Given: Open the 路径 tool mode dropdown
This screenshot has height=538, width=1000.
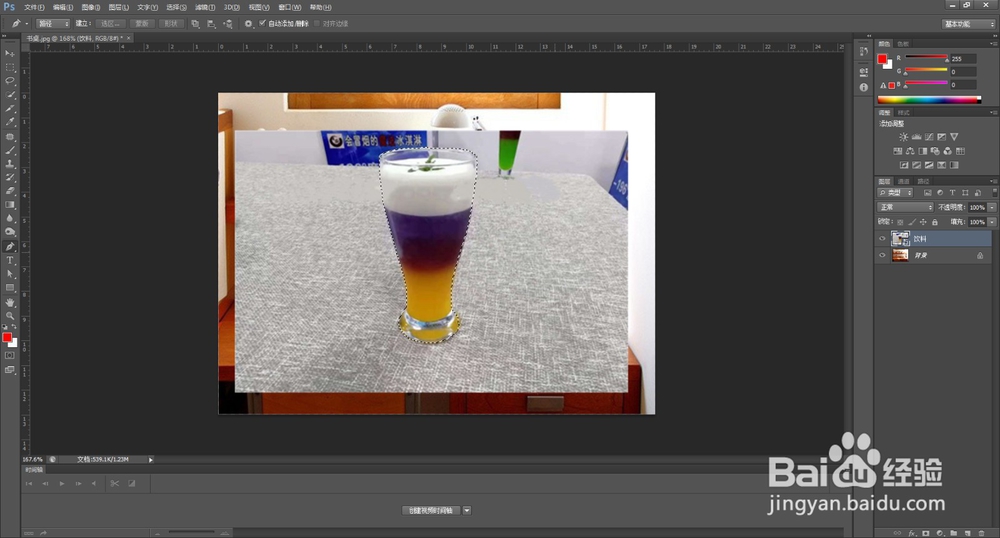Looking at the screenshot, I should 53,24.
